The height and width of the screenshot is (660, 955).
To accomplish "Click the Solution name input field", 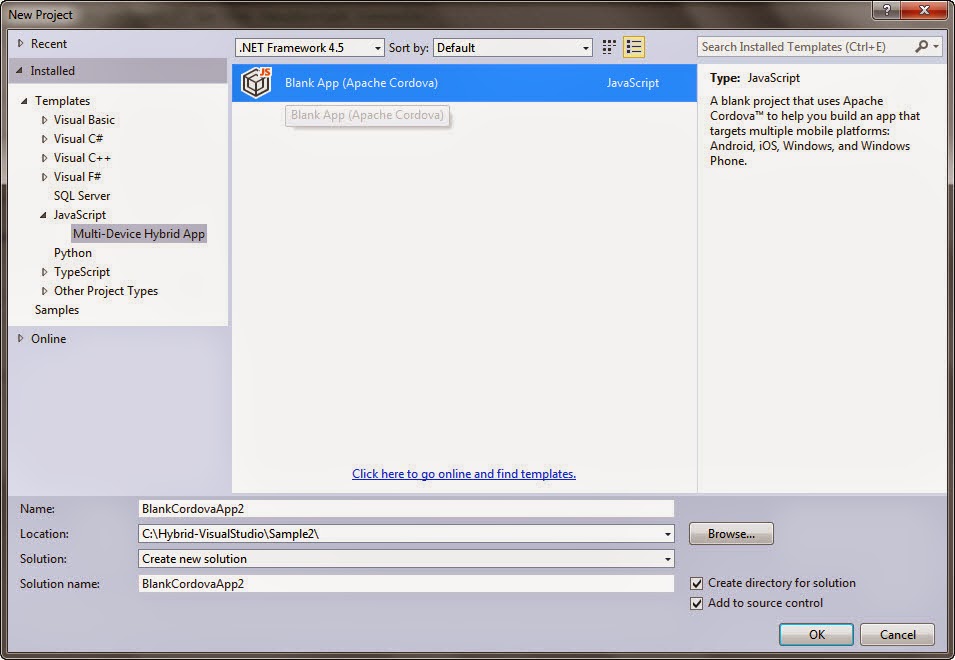I will coord(406,584).
